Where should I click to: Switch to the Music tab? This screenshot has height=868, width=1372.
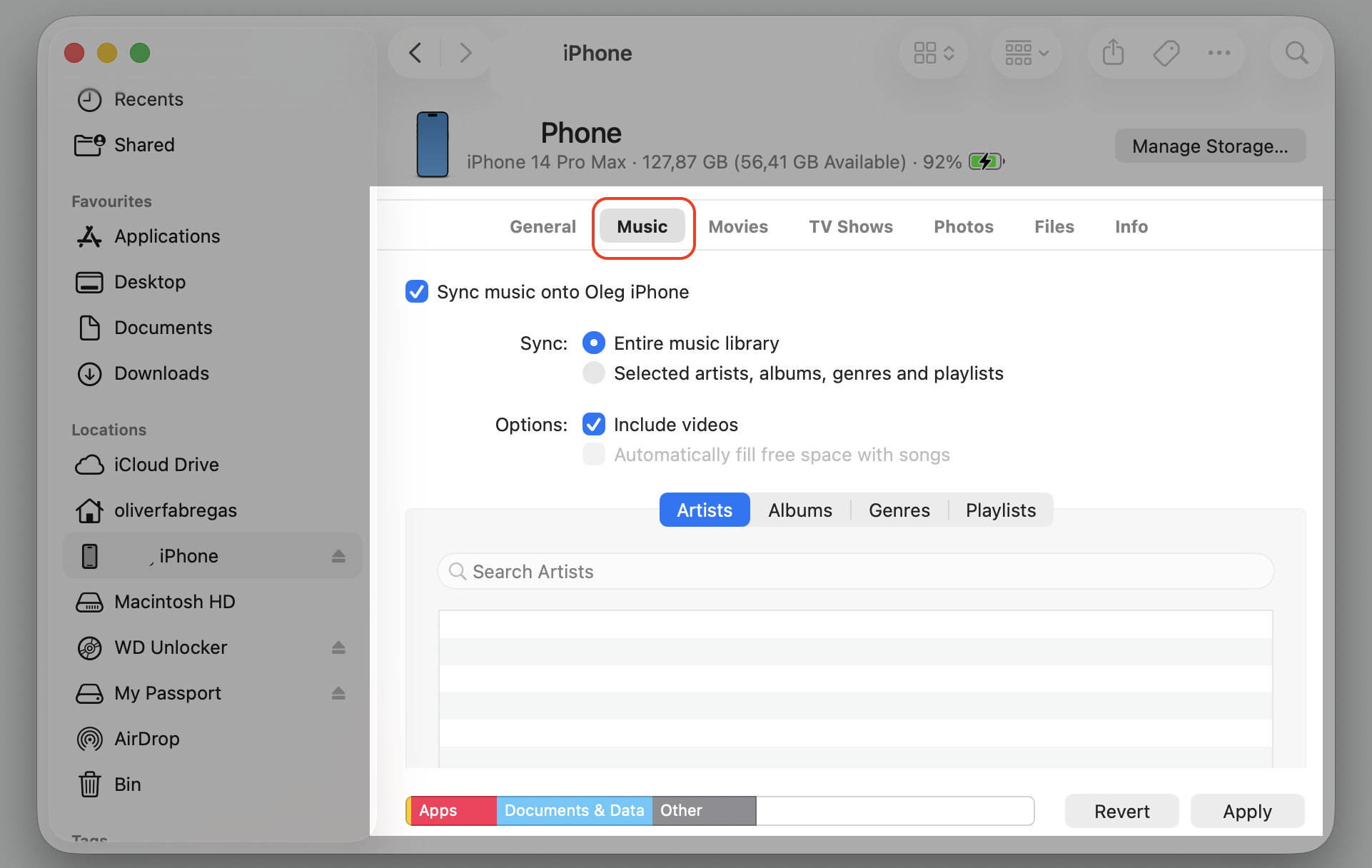coord(642,226)
